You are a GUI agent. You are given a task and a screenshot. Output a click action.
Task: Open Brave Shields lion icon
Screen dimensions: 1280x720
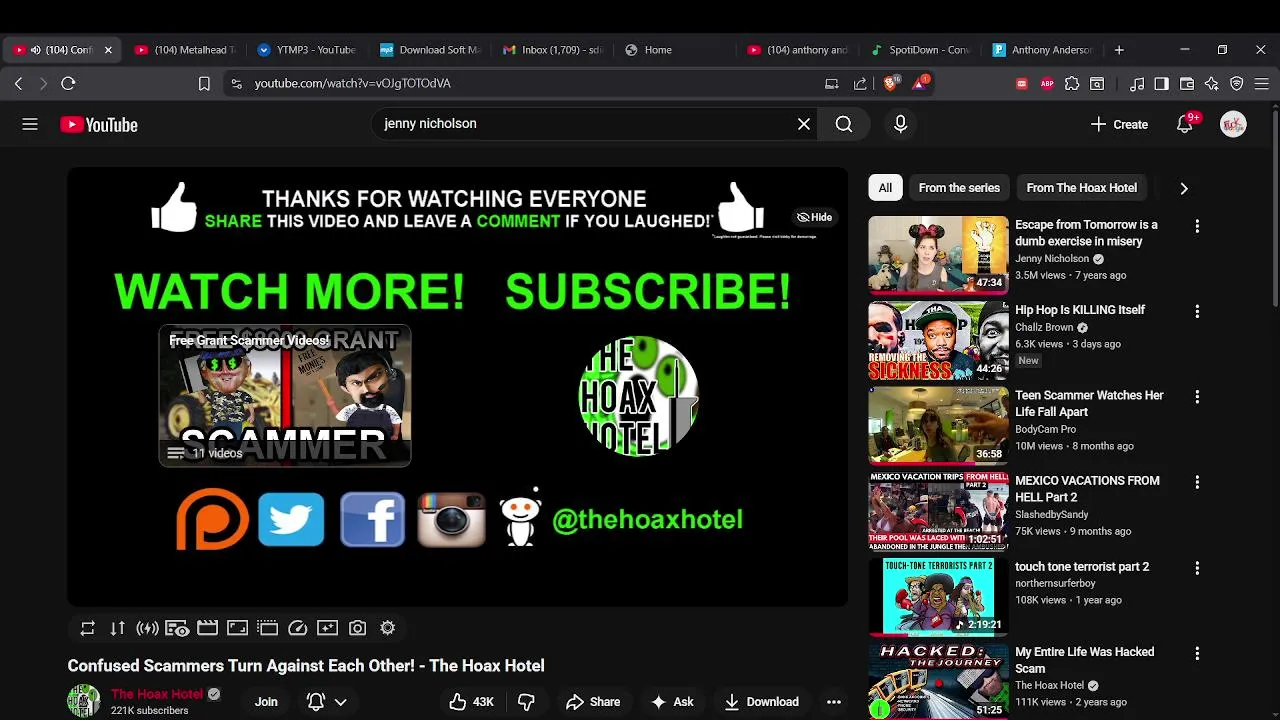click(890, 84)
